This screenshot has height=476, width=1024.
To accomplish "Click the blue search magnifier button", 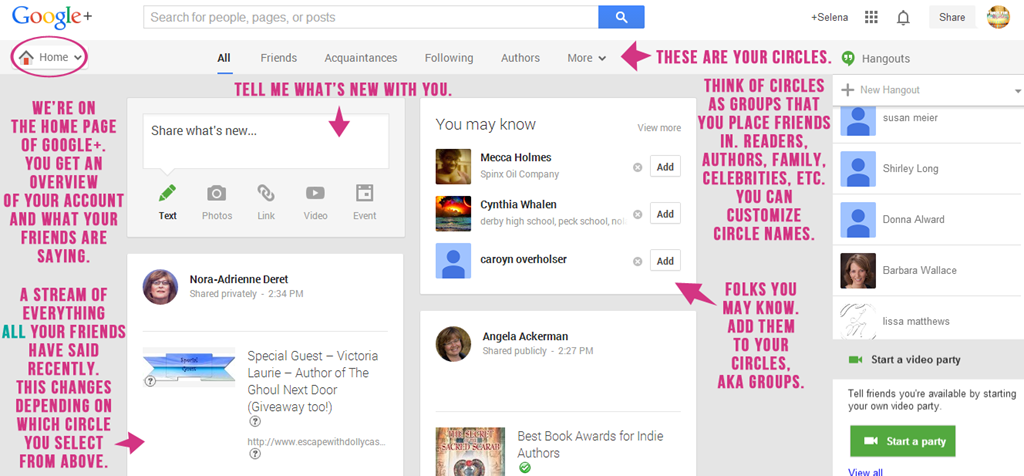I will (x=621, y=17).
